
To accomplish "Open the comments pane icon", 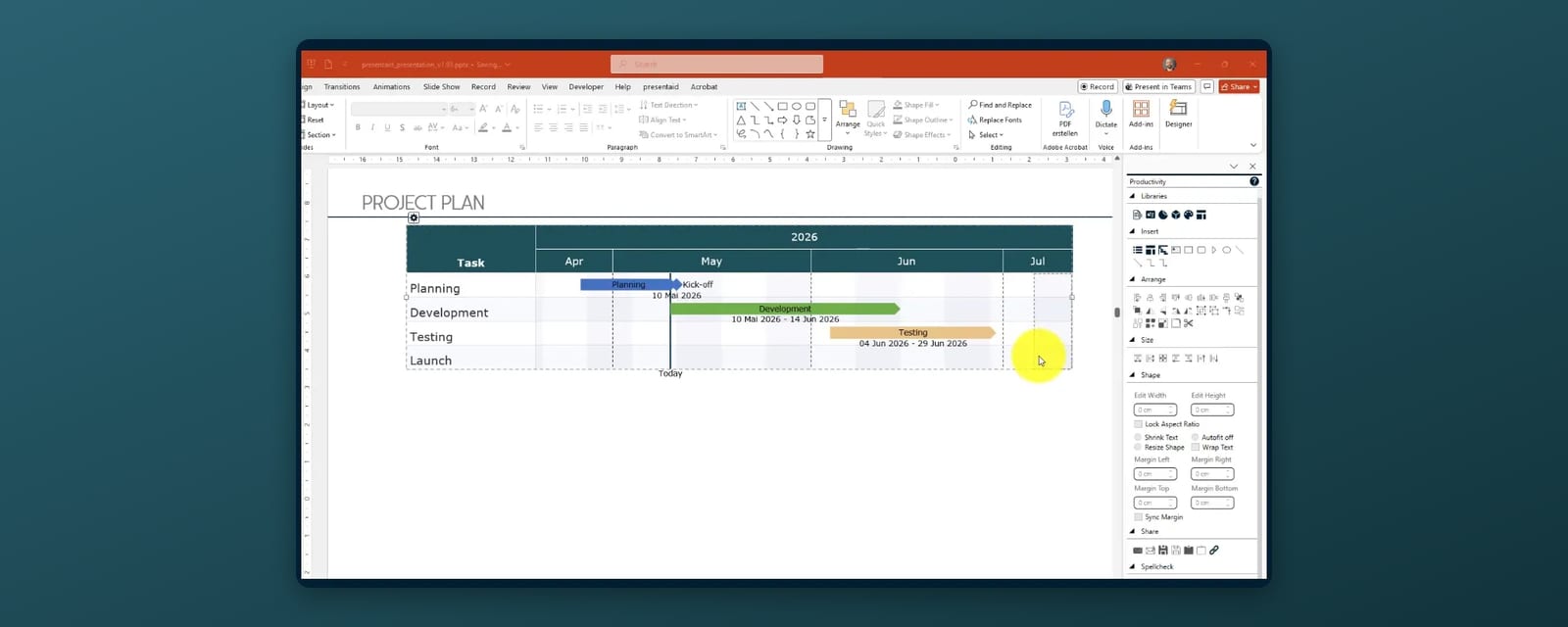I will (x=1207, y=86).
